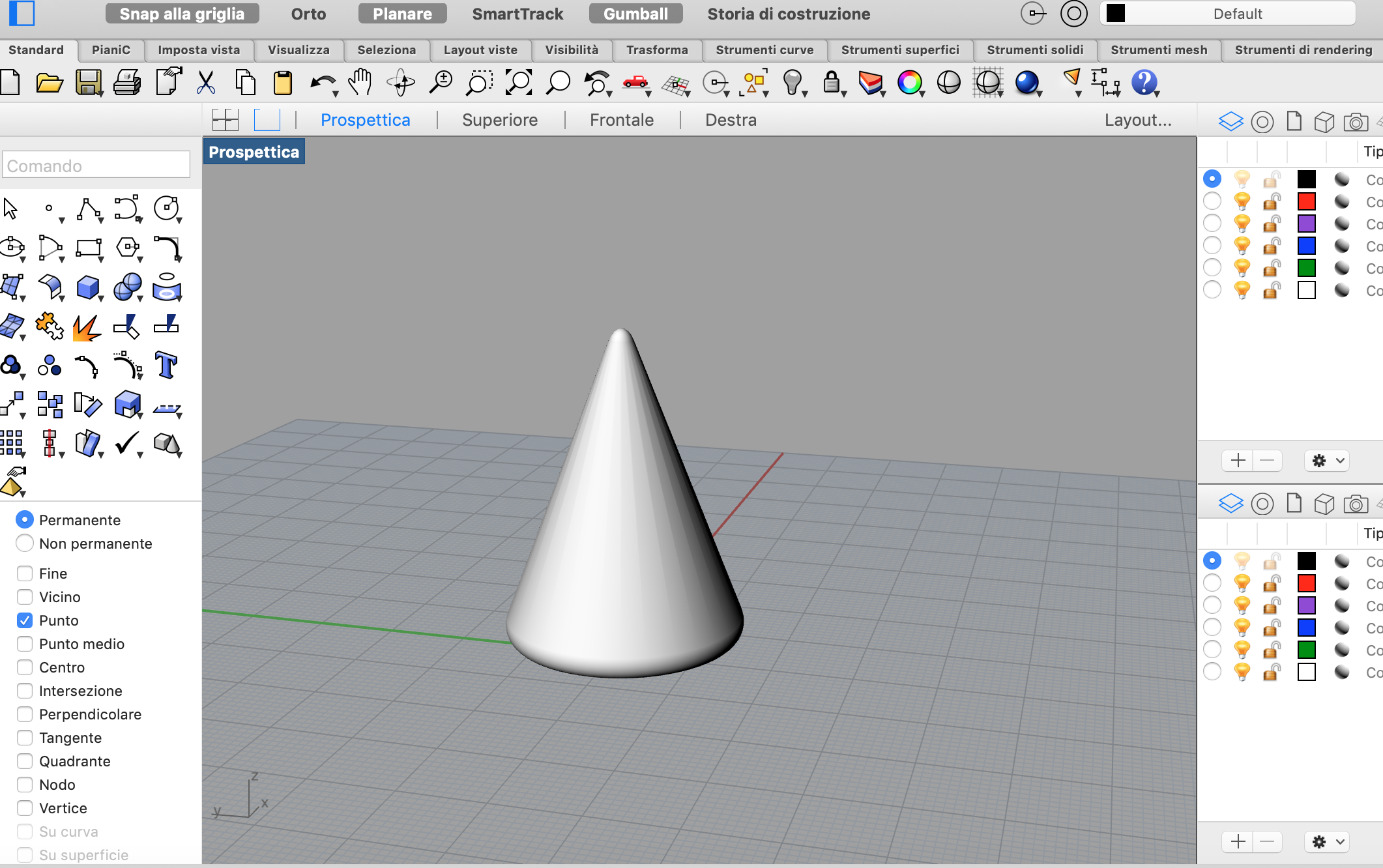Save the model with the floppy disk icon
This screenshot has width=1383, height=868.
tap(88, 83)
